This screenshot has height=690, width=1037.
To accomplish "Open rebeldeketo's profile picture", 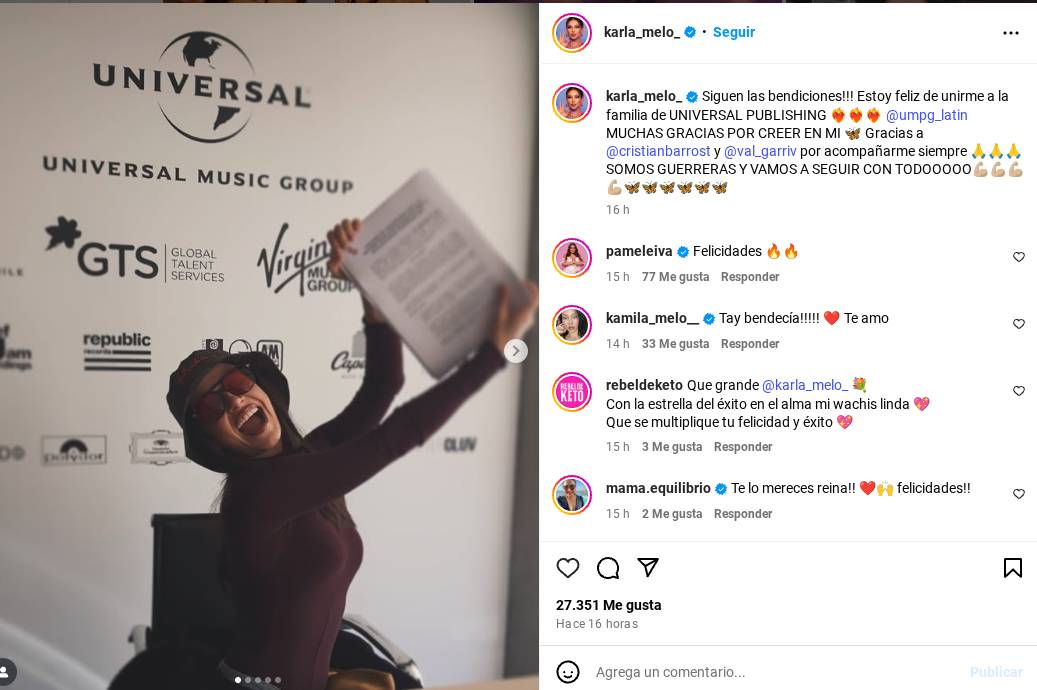I will point(572,392).
